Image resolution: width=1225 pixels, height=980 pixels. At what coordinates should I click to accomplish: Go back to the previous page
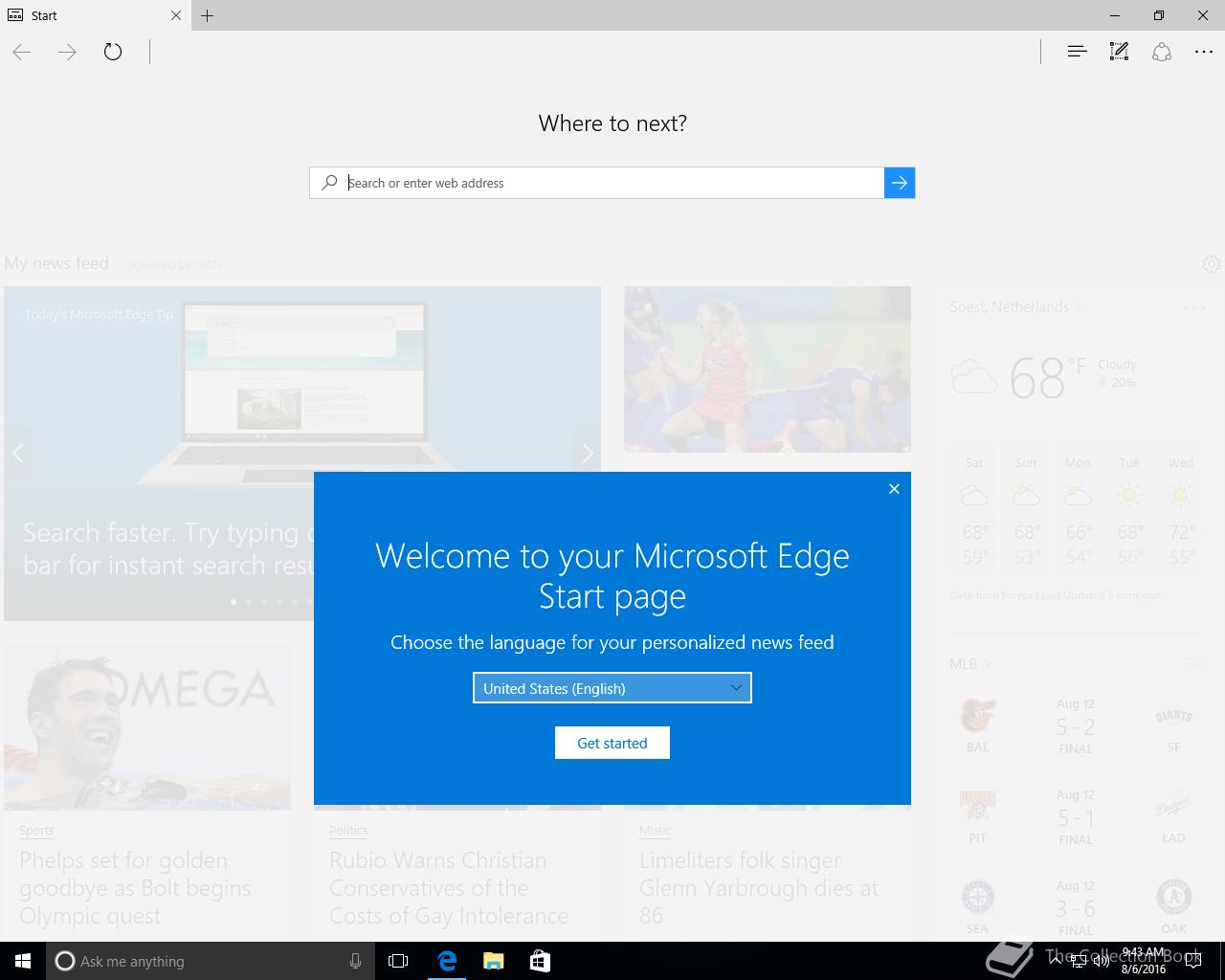point(22,52)
